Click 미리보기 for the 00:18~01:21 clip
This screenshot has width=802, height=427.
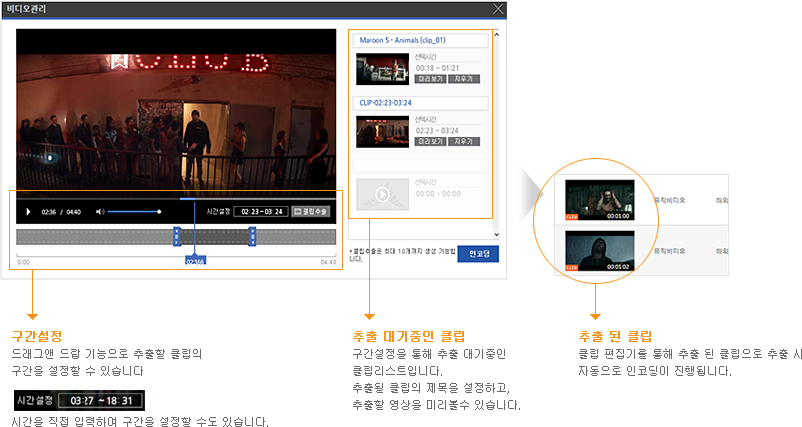tap(430, 79)
